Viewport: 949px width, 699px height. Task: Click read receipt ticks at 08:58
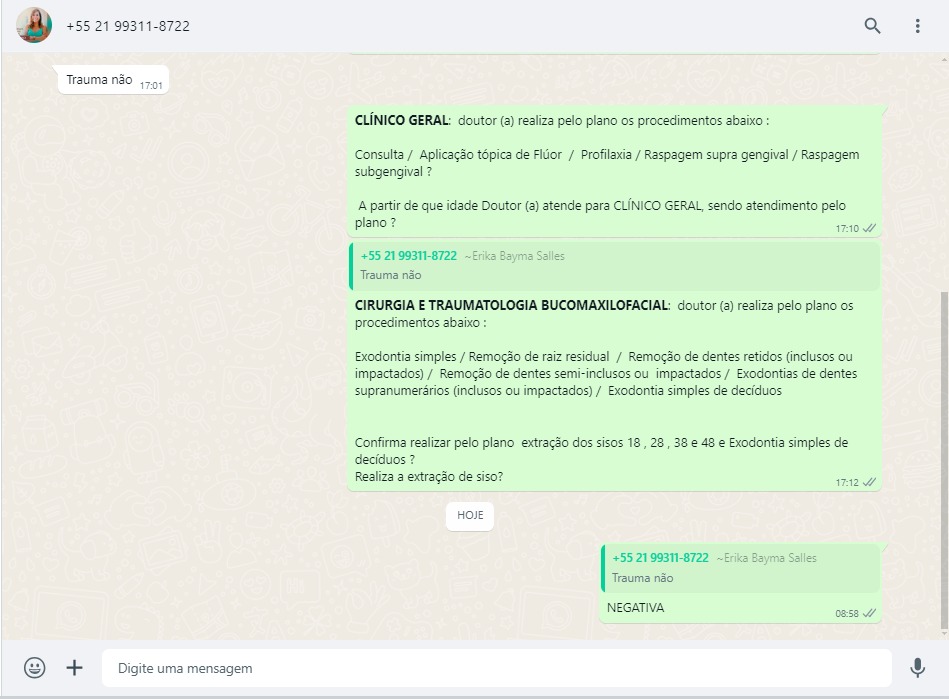(x=869, y=613)
